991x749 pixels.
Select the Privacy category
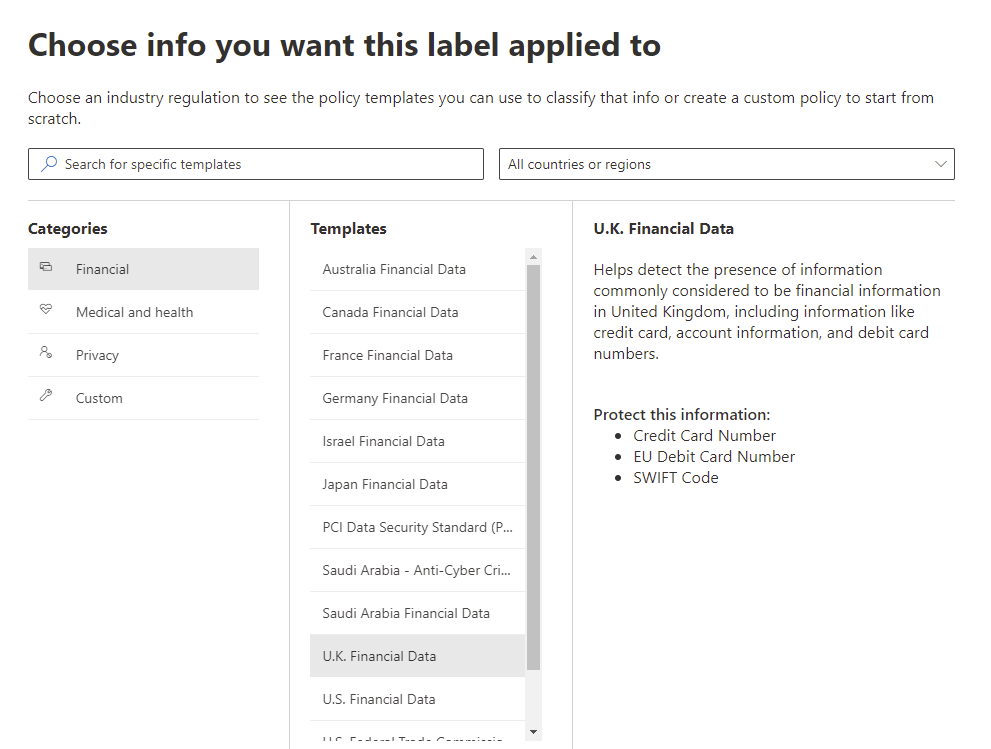(97, 355)
